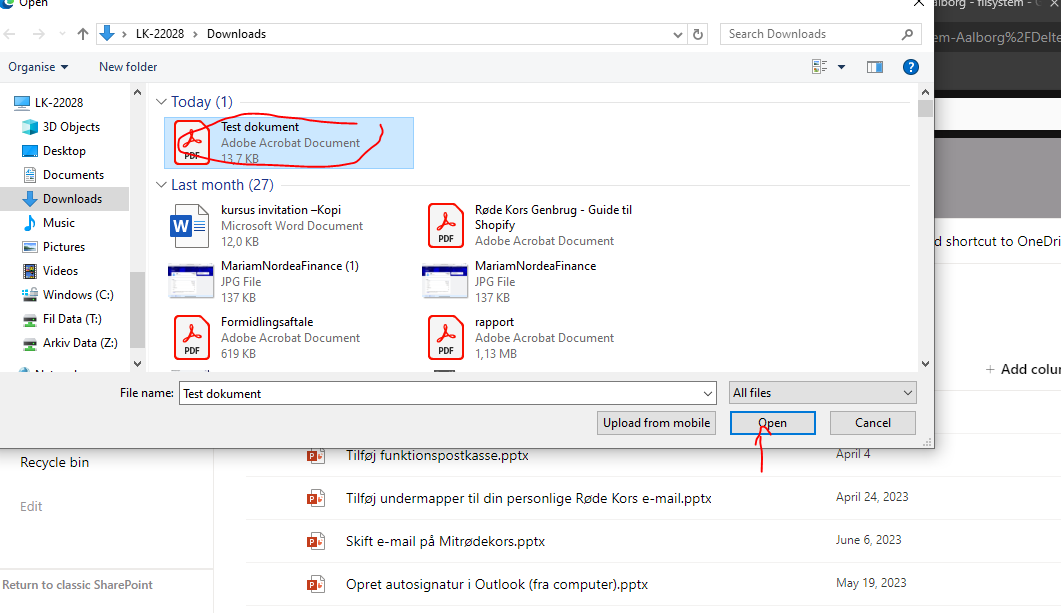Open Documents in the sidebar
Screen dimensions: 1061x613
(x=73, y=175)
